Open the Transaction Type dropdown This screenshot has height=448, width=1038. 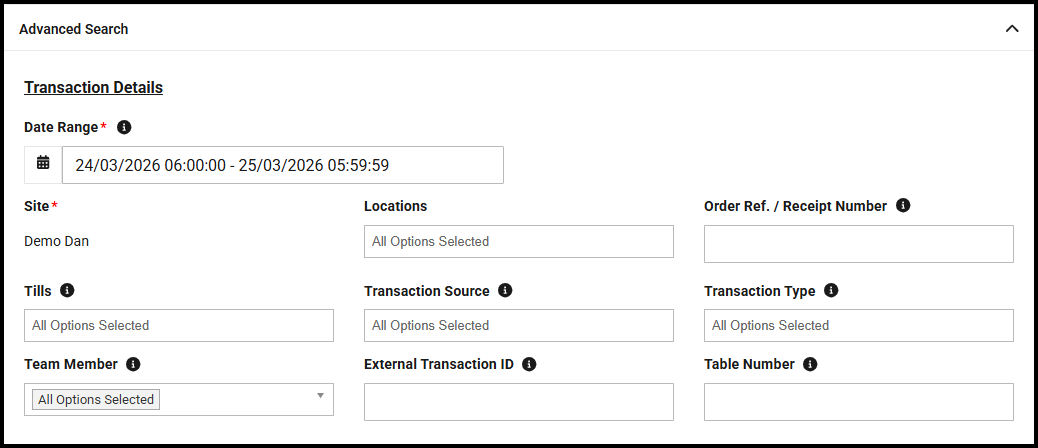click(x=858, y=325)
